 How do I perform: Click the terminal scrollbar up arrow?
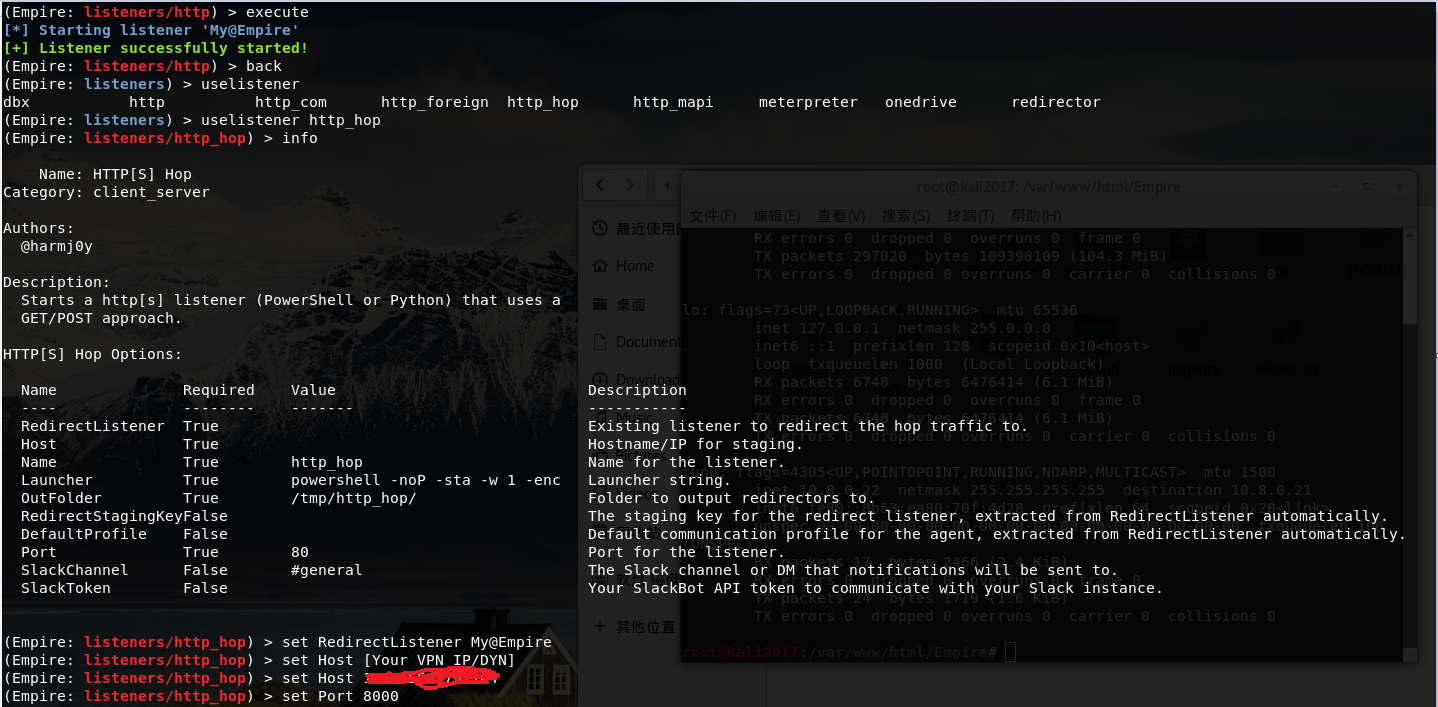coord(1410,234)
